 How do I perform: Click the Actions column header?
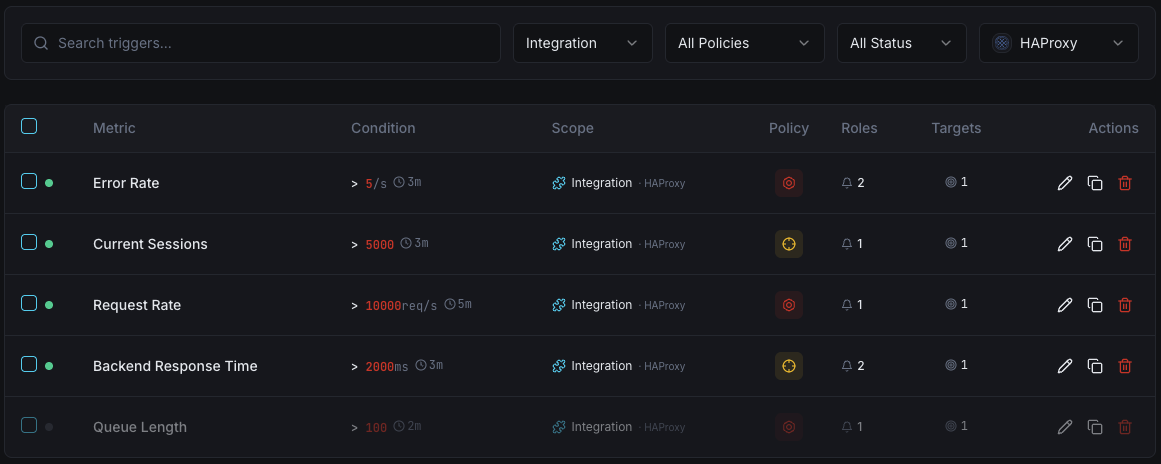pos(1113,128)
